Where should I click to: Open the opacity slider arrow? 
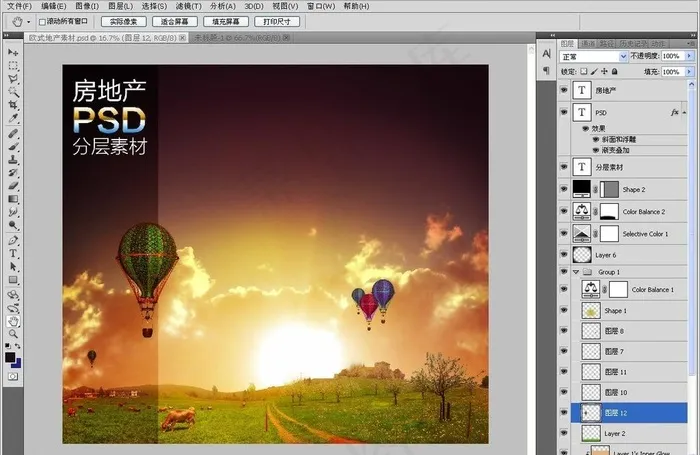[689, 56]
